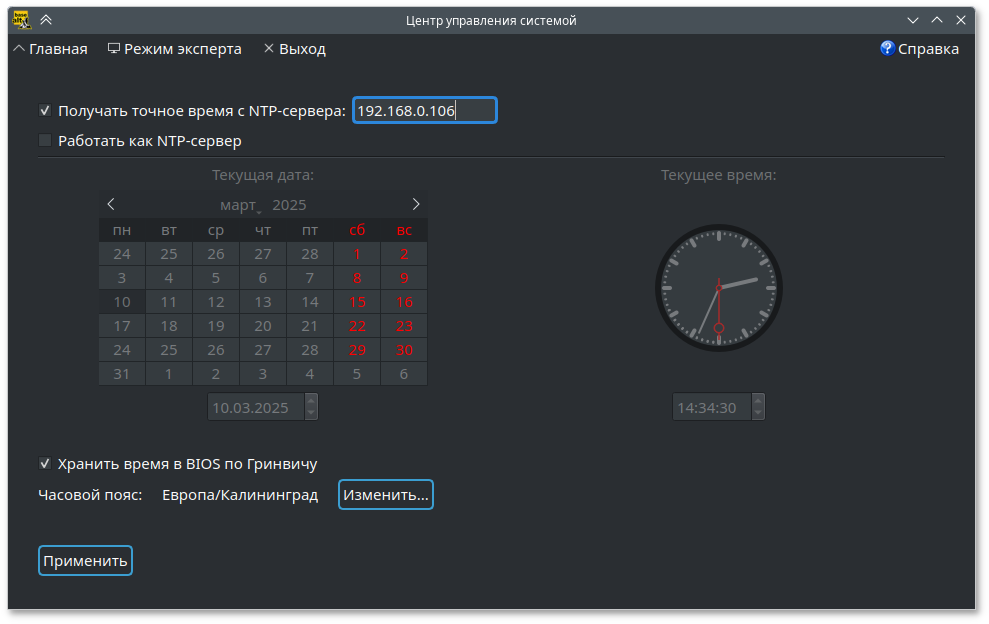Switch to Режим эксперта
Screen dimensions: 989x624
182,49
